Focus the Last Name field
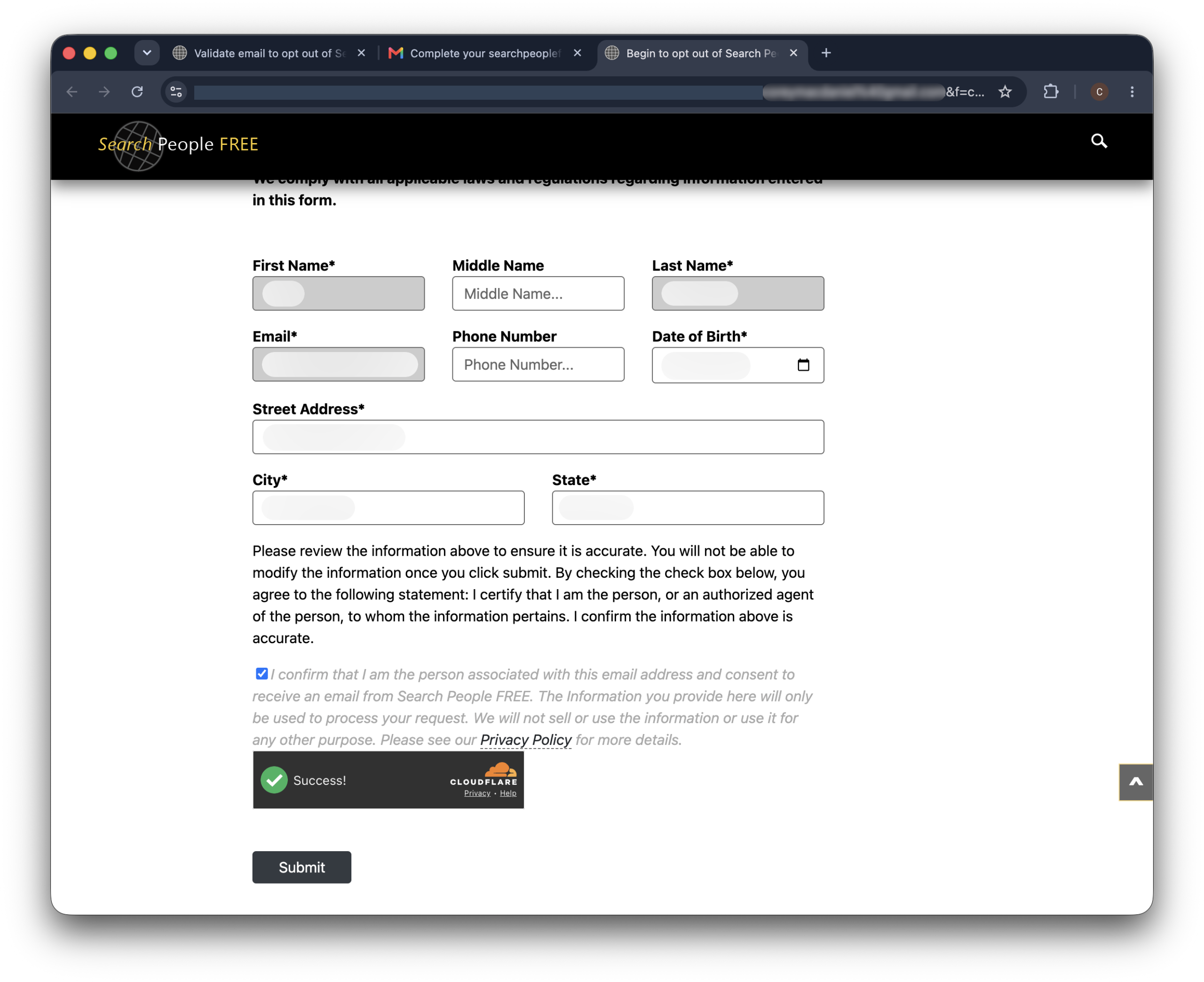This screenshot has width=1204, height=982. pos(737,294)
